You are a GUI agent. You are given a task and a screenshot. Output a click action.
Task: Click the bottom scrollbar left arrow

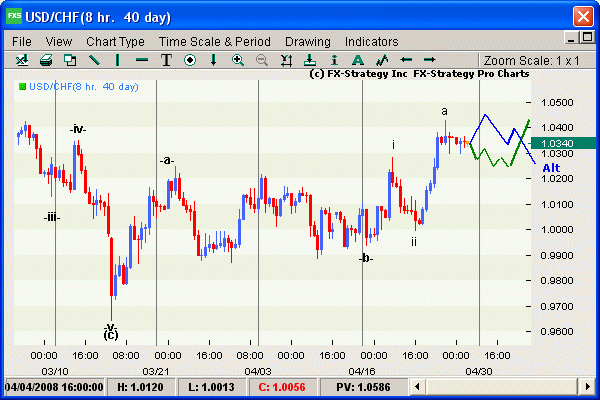(417, 387)
